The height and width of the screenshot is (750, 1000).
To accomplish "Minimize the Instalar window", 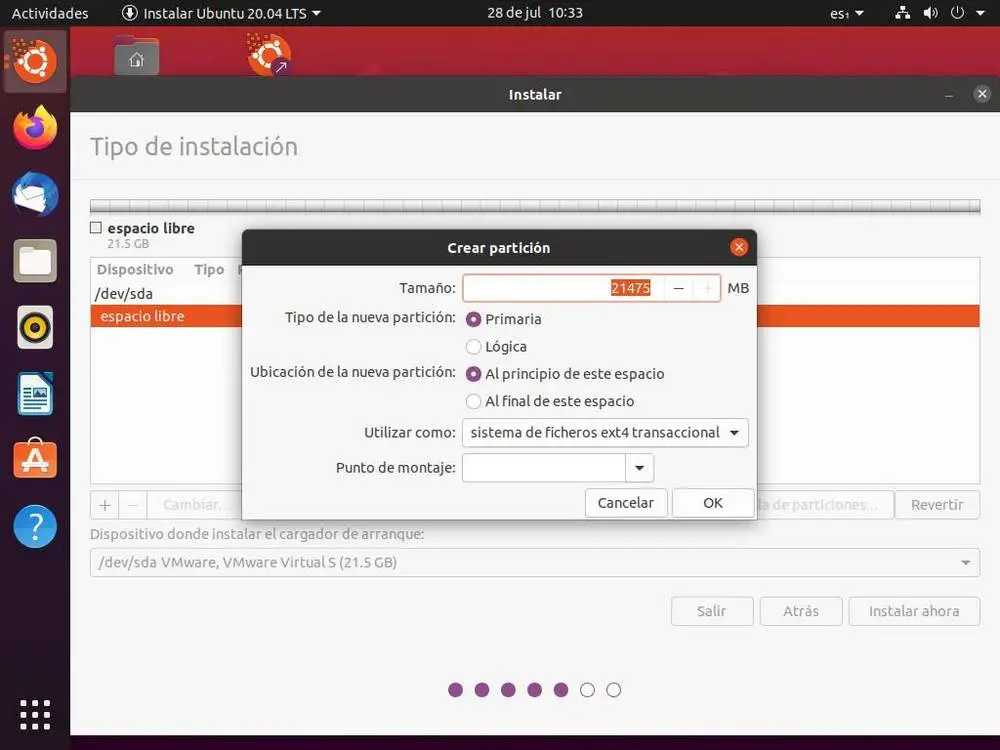I will point(949,95).
